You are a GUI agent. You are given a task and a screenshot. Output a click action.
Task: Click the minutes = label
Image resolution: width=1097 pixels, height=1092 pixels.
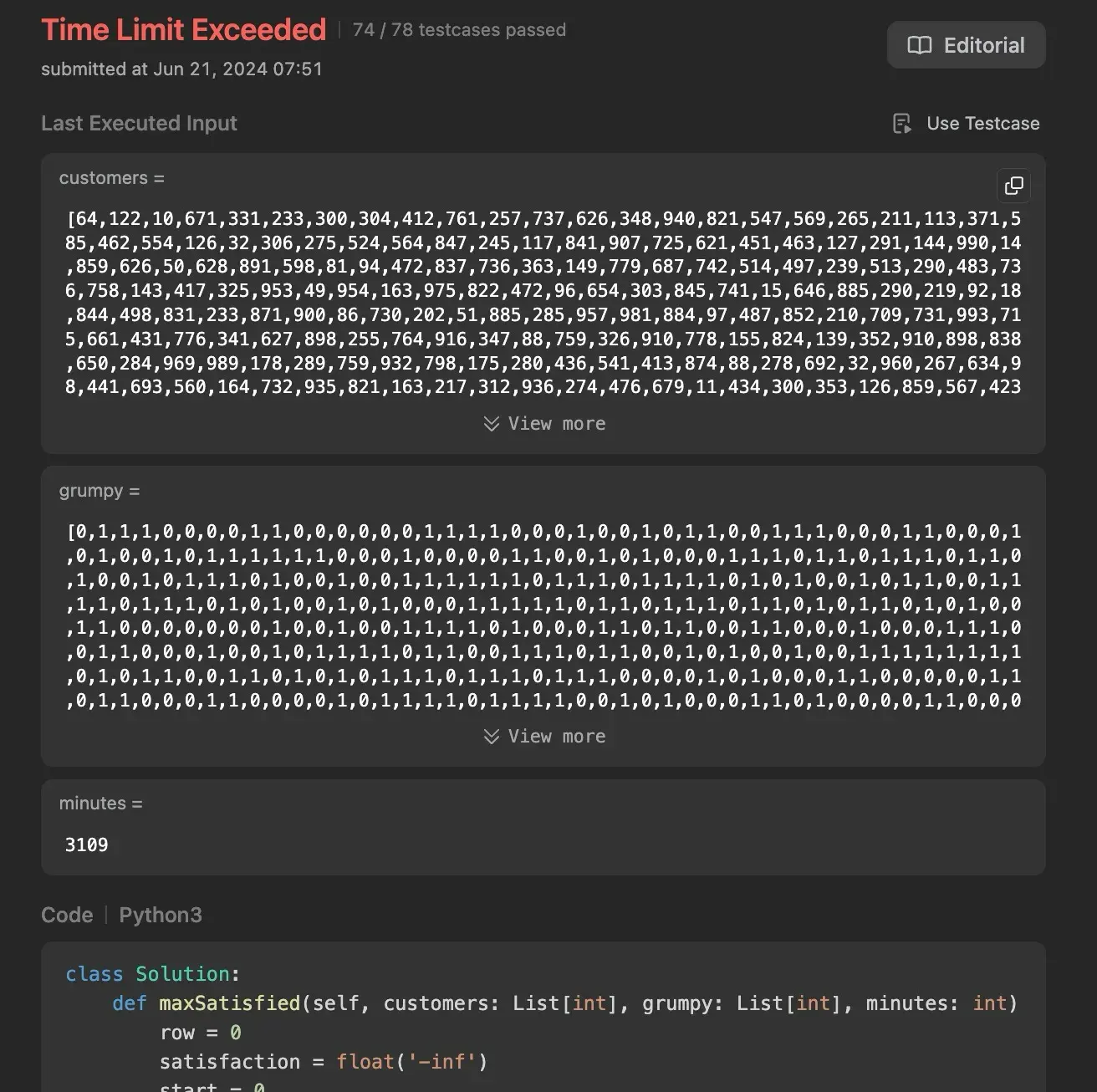[100, 804]
